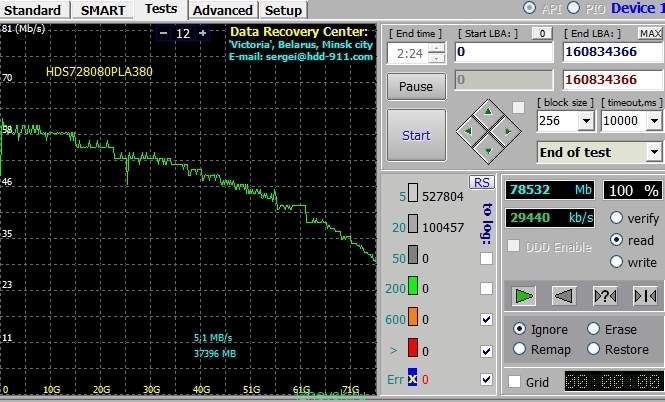Click the Start LBA input field
The height and width of the screenshot is (402, 665).
pyautogui.click(x=503, y=51)
